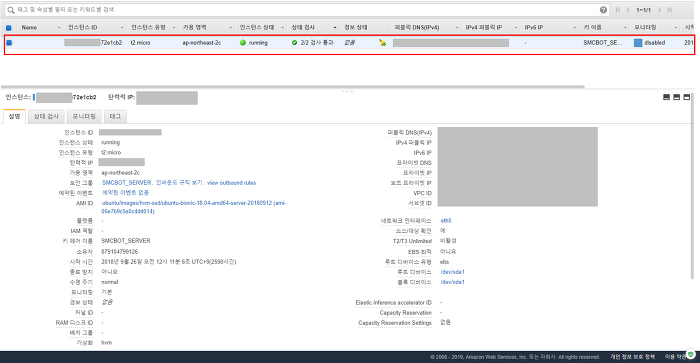Click the t2.micro cell in instance row

140,43
